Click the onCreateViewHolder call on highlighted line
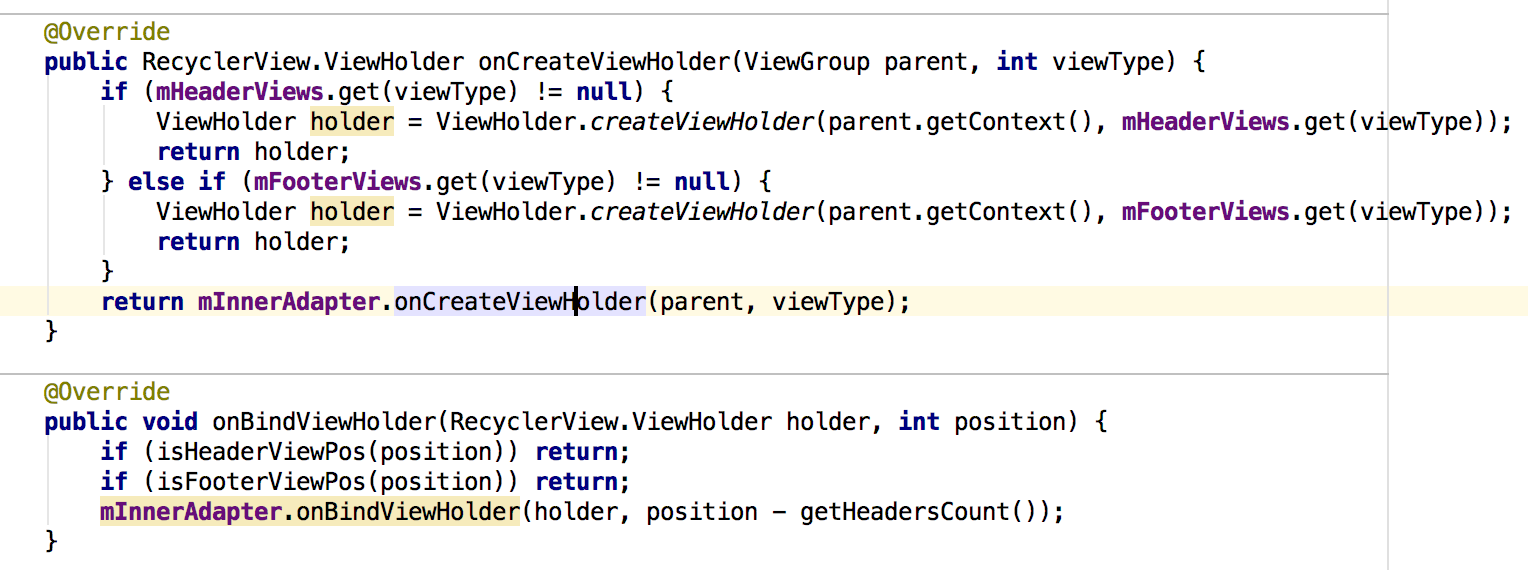1528x570 pixels. tap(520, 302)
